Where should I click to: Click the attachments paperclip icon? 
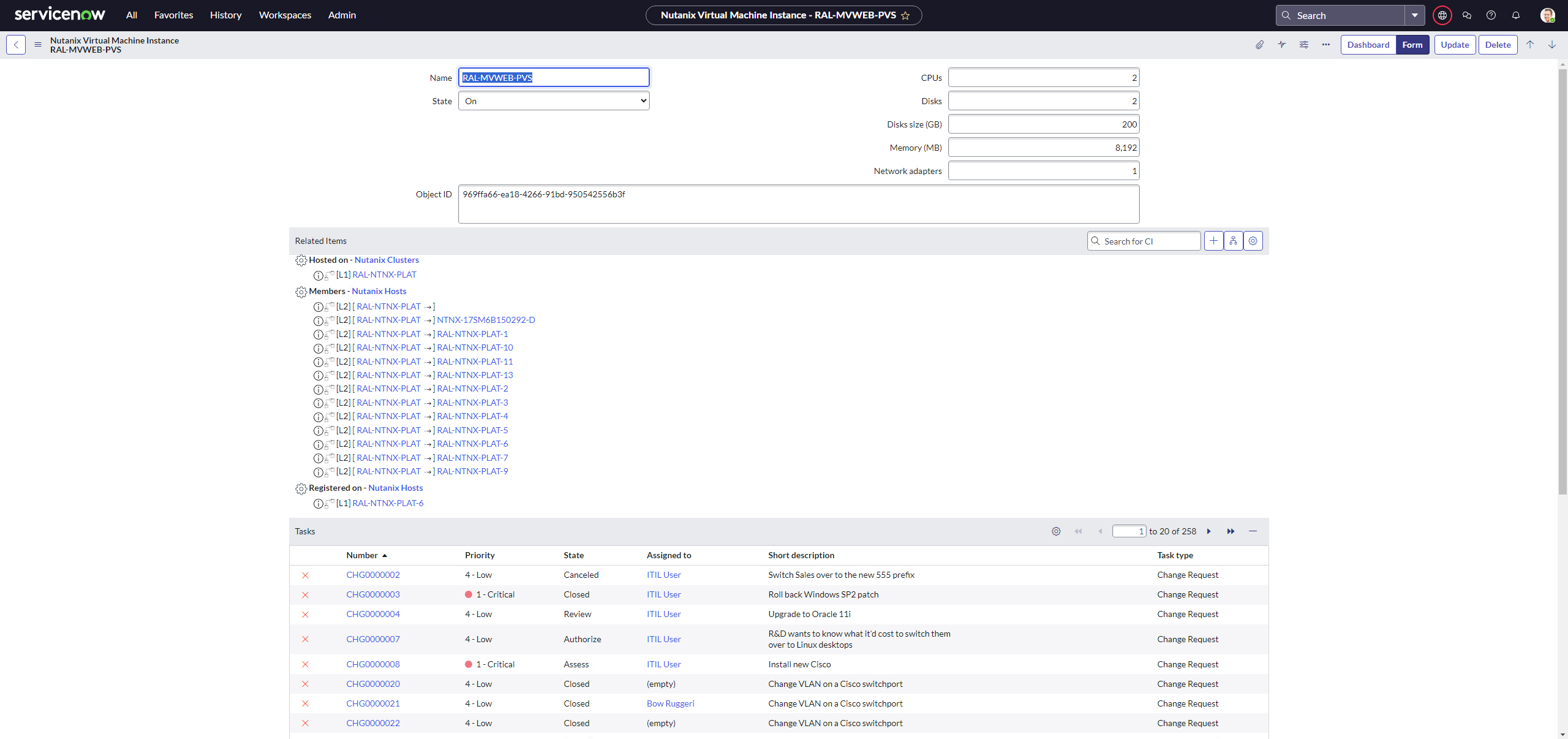pyautogui.click(x=1259, y=45)
